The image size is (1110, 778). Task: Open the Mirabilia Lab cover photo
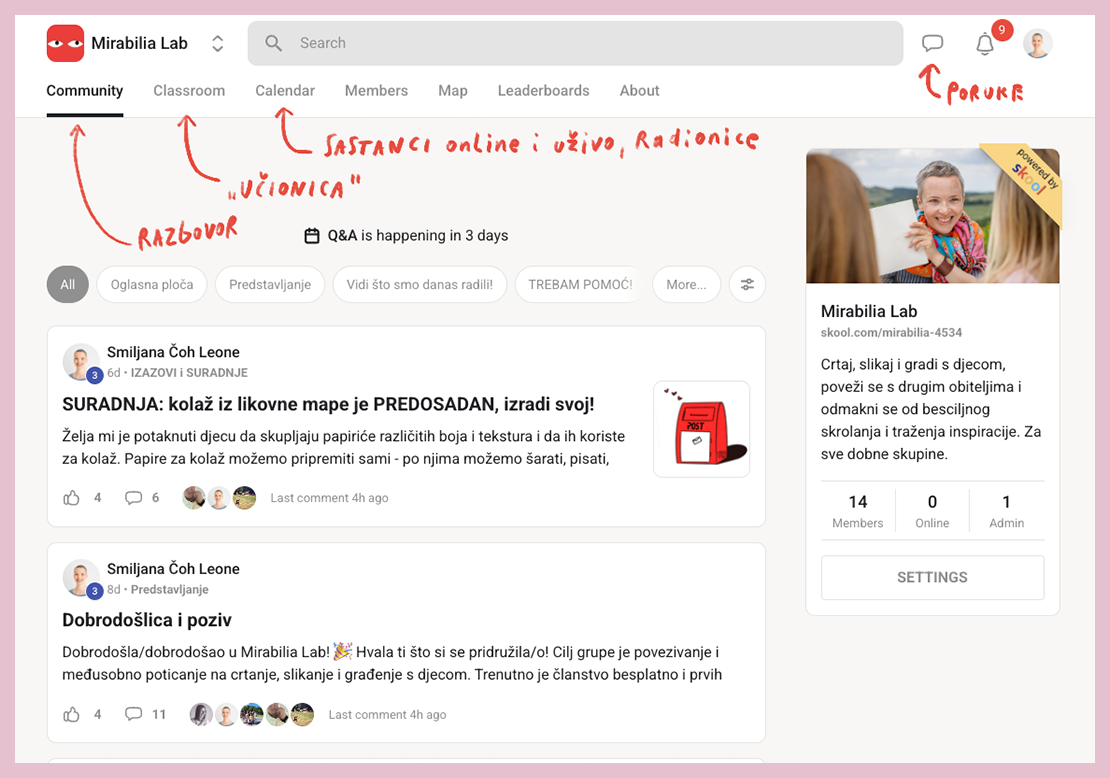point(932,216)
